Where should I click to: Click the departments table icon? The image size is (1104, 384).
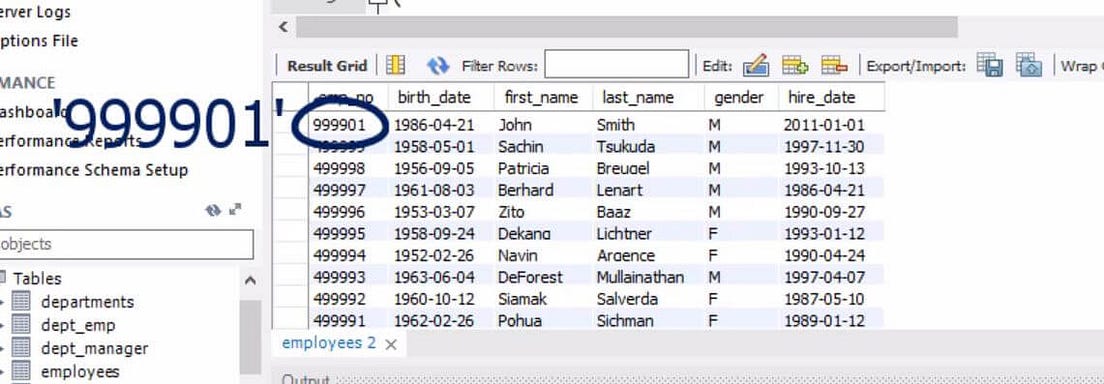pos(22,302)
